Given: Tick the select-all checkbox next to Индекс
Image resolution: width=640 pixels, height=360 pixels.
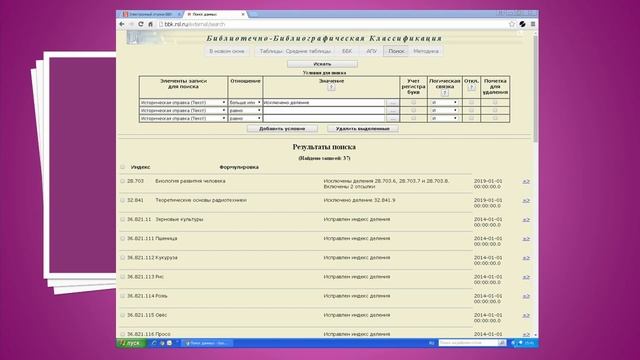Looking at the screenshot, I should coord(122,167).
